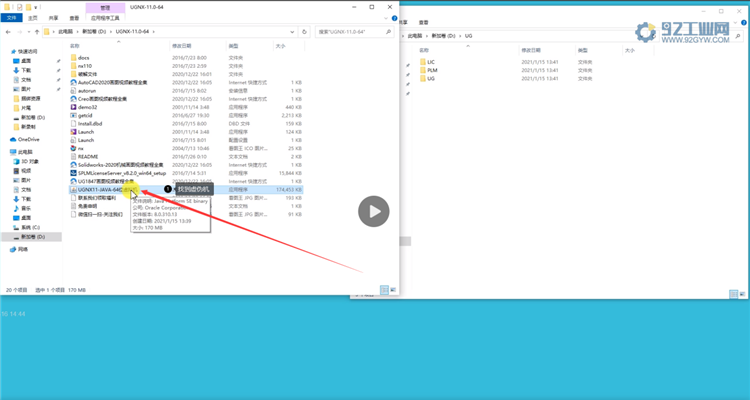Open the PLM folder in UG window

pos(429,70)
